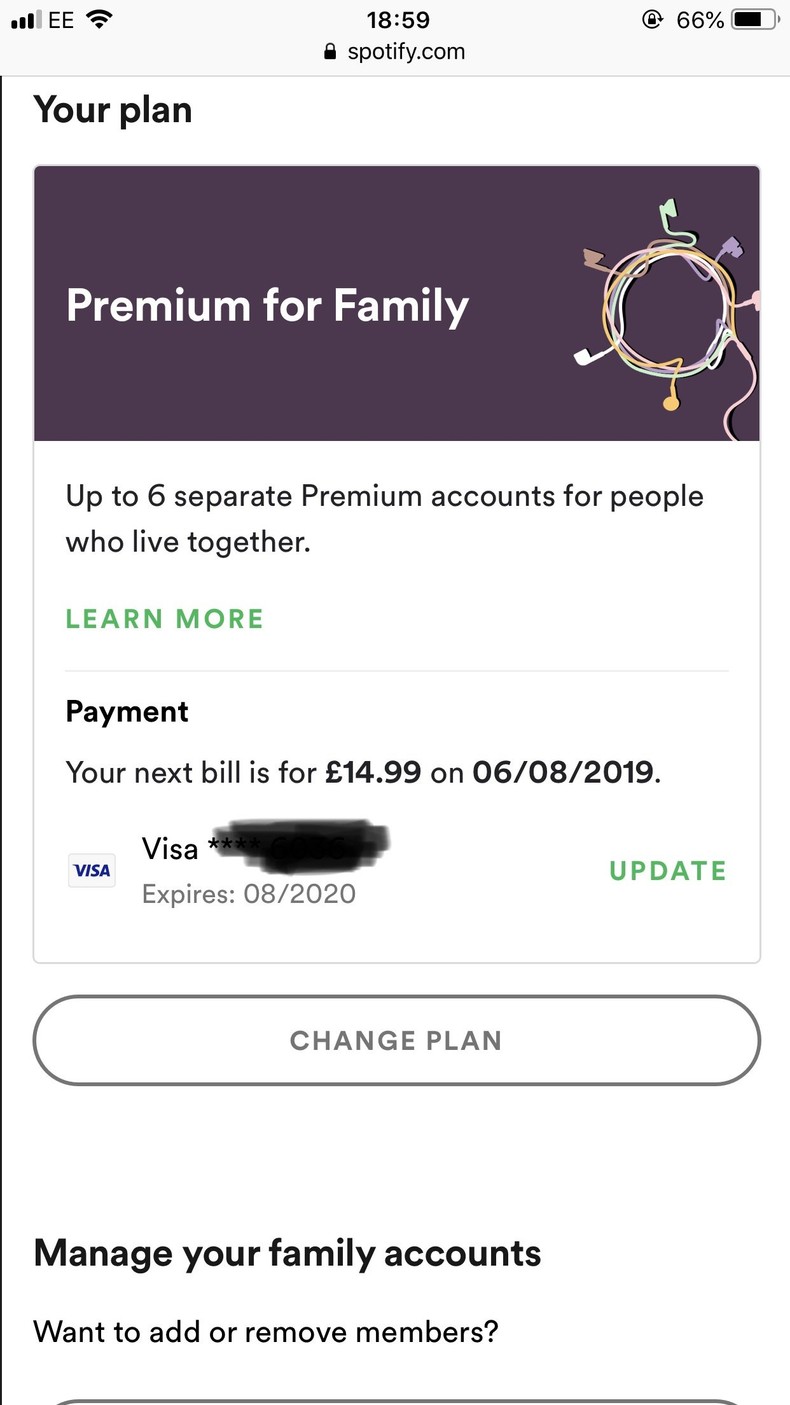Tap the 'Want to add or remove members?' text
790x1405 pixels.
(x=265, y=1332)
